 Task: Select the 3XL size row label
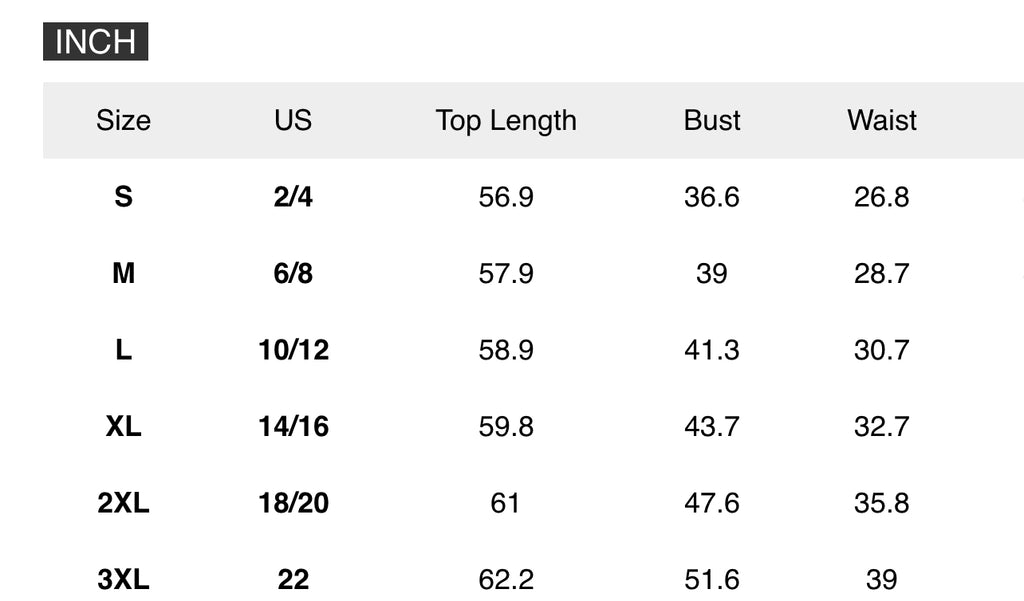click(123, 579)
